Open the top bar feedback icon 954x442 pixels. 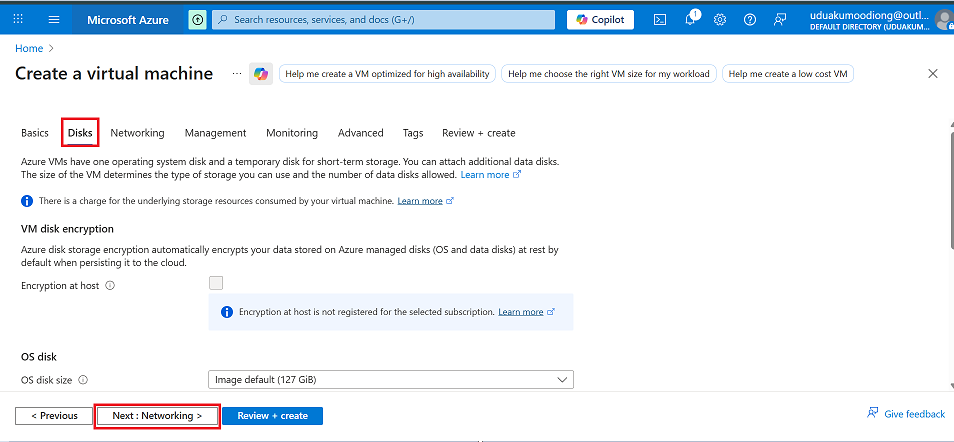tap(780, 19)
